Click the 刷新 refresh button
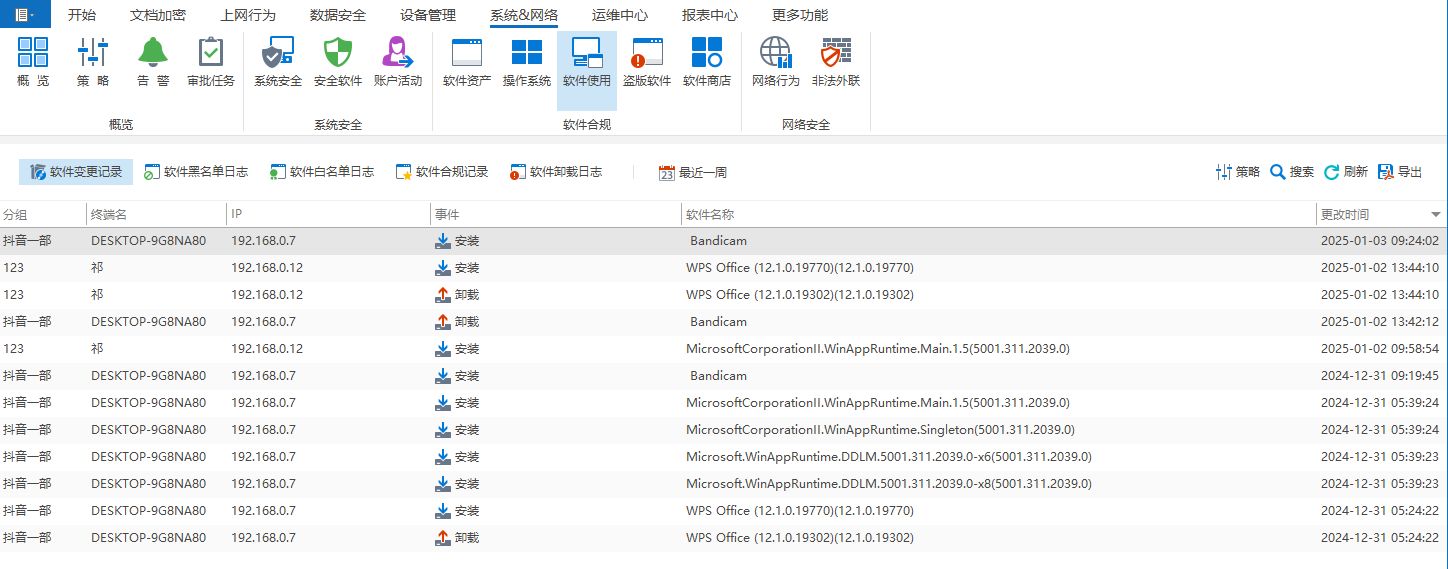1448x569 pixels. point(1345,172)
